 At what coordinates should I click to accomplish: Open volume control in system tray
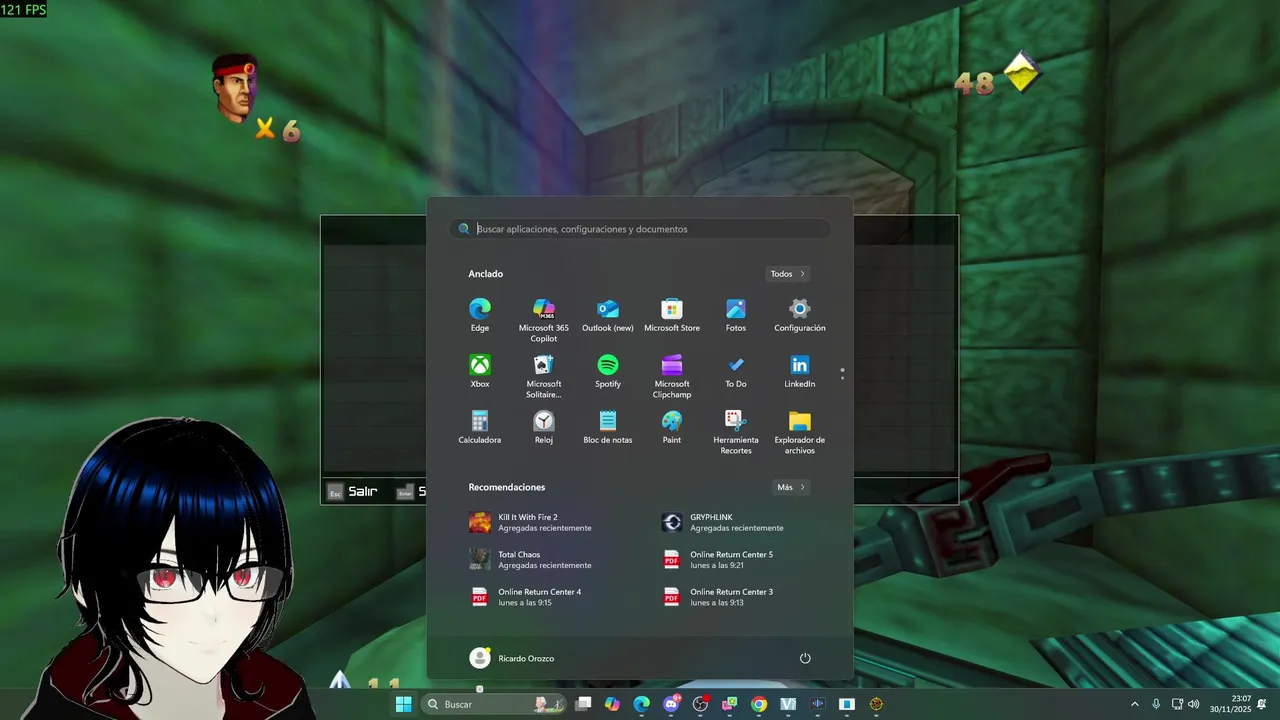click(x=1193, y=704)
